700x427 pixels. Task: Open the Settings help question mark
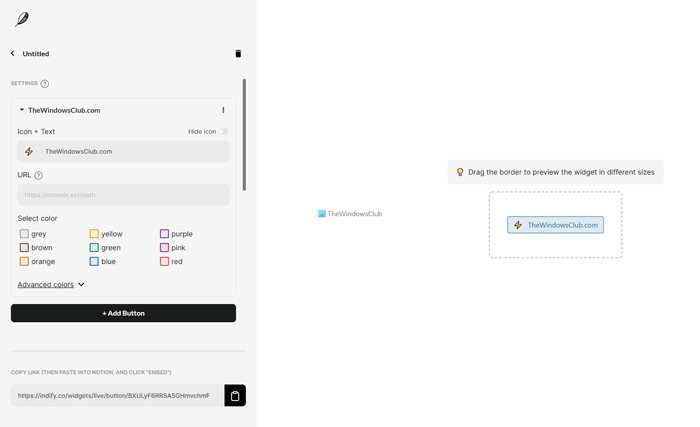(x=45, y=84)
